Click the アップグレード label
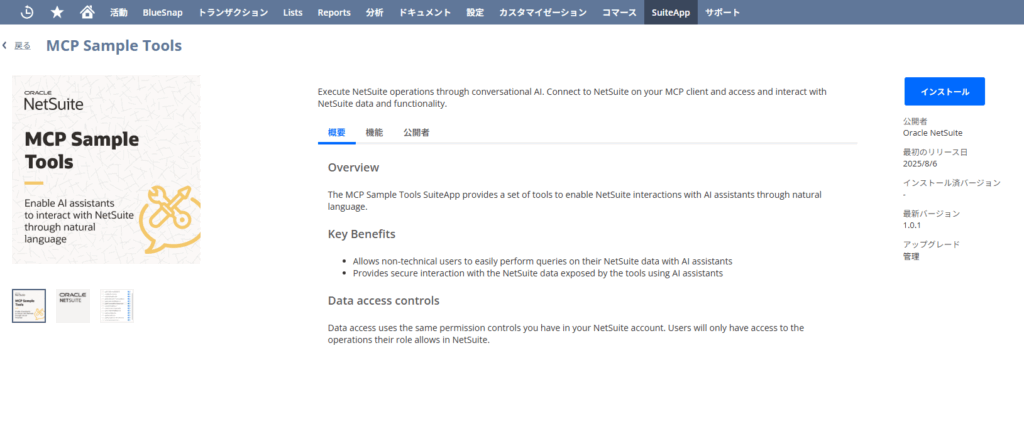The image size is (1024, 424). tap(931, 244)
